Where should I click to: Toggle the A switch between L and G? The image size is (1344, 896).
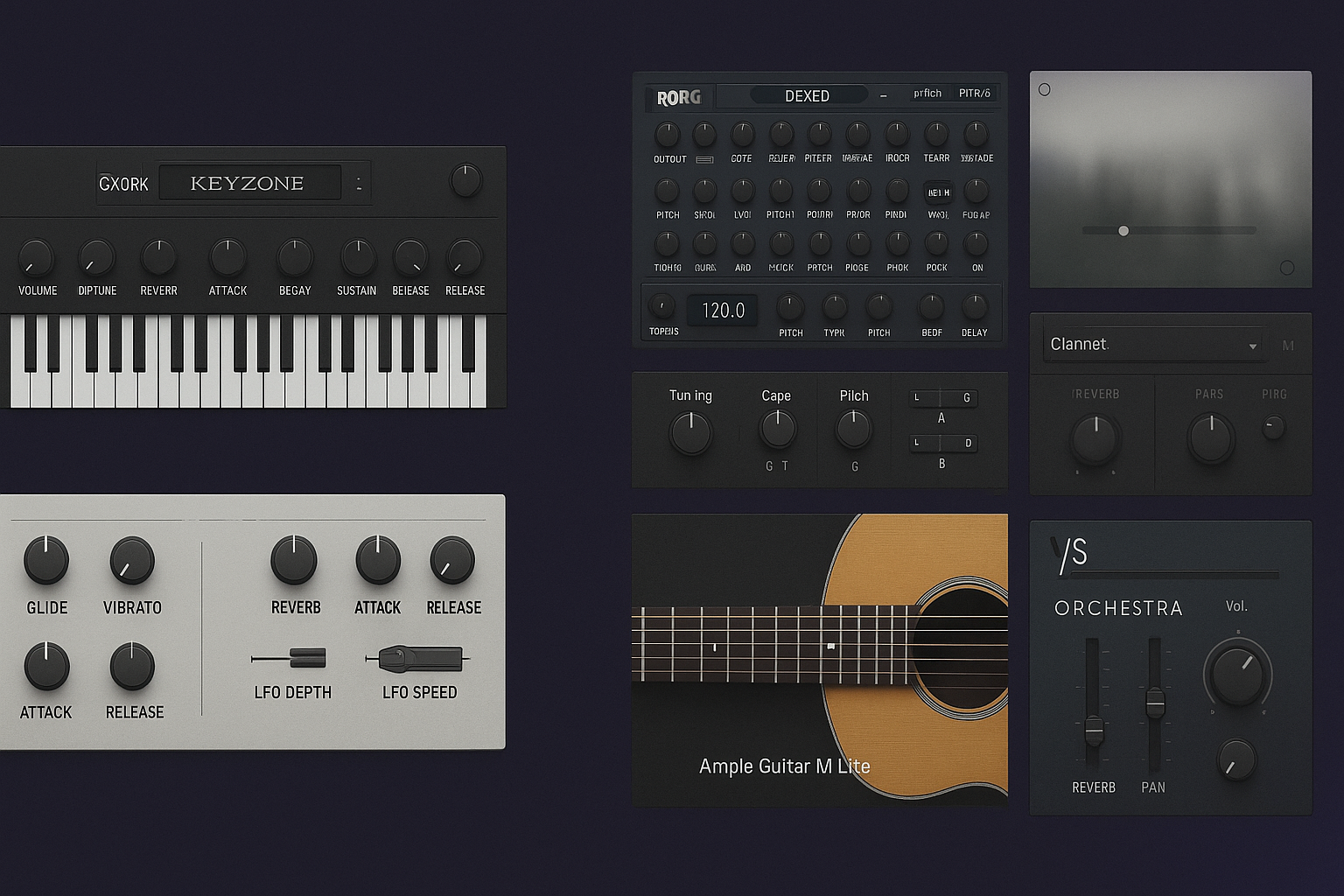coord(941,398)
